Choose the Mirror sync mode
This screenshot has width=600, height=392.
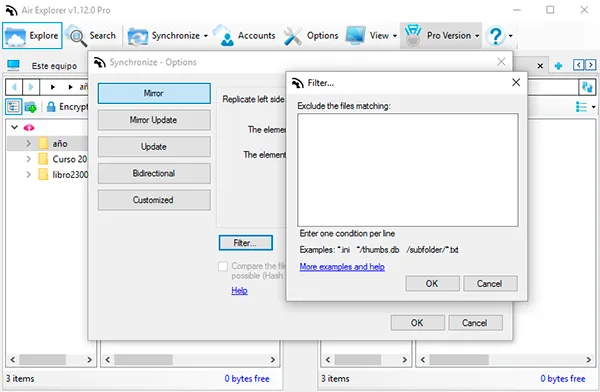(x=154, y=93)
